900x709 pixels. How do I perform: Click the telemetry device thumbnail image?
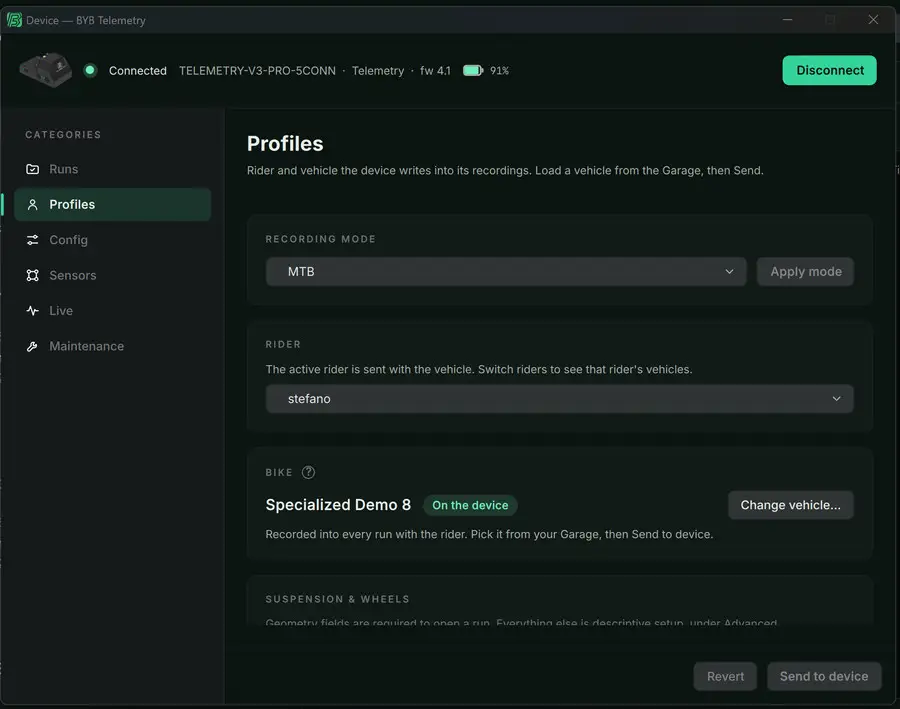[x=46, y=70]
